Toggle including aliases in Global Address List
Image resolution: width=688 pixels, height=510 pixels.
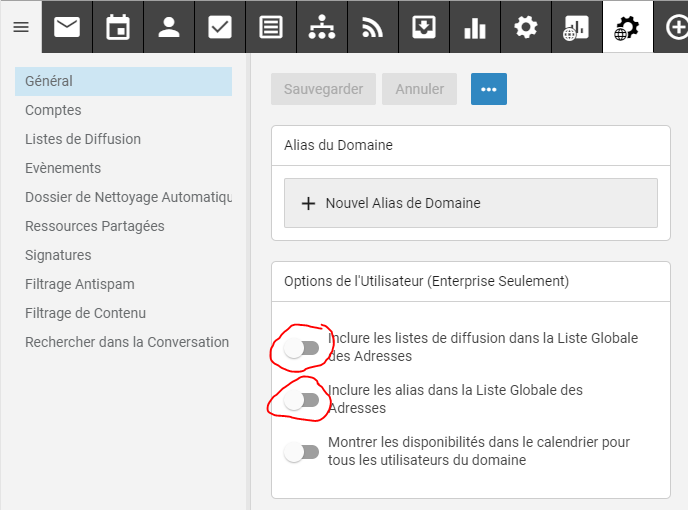tap(301, 400)
